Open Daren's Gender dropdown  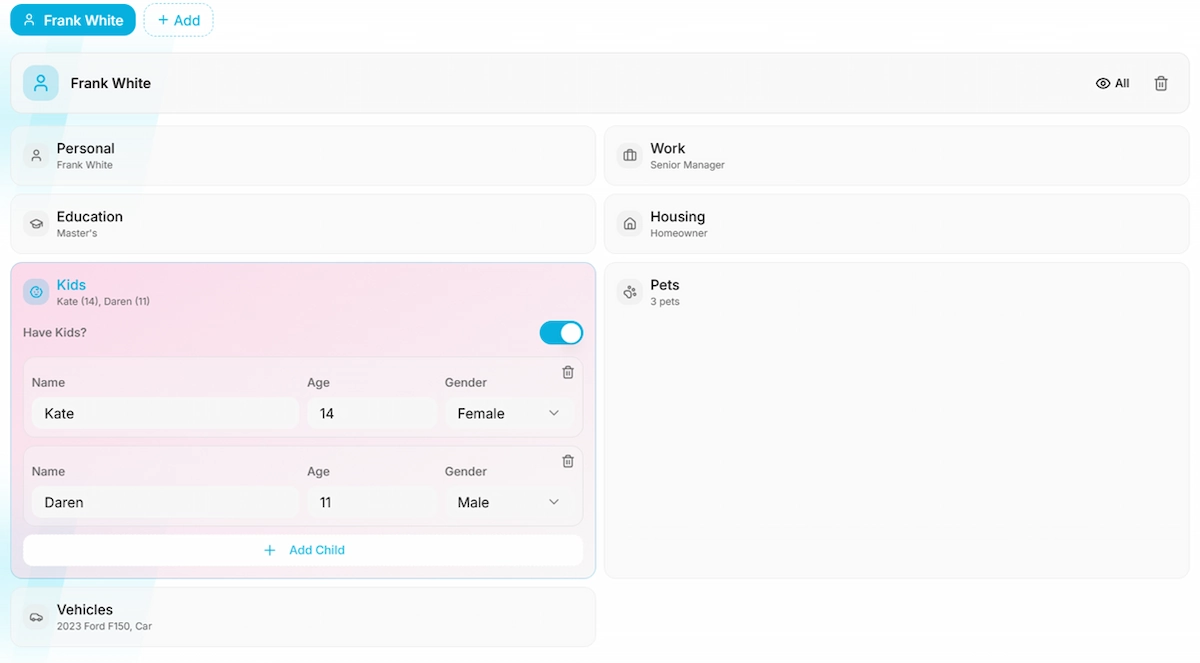pos(509,502)
